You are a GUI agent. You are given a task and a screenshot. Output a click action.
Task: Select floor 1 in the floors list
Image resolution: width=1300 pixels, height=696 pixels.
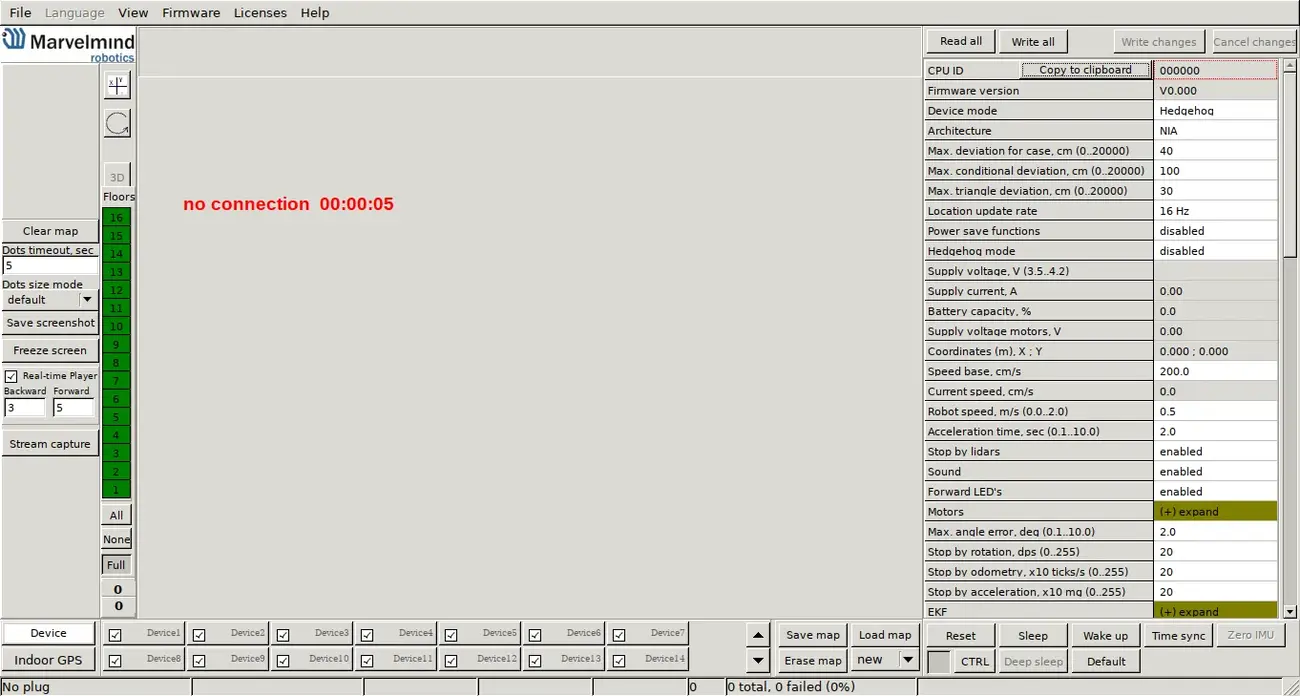pos(117,490)
